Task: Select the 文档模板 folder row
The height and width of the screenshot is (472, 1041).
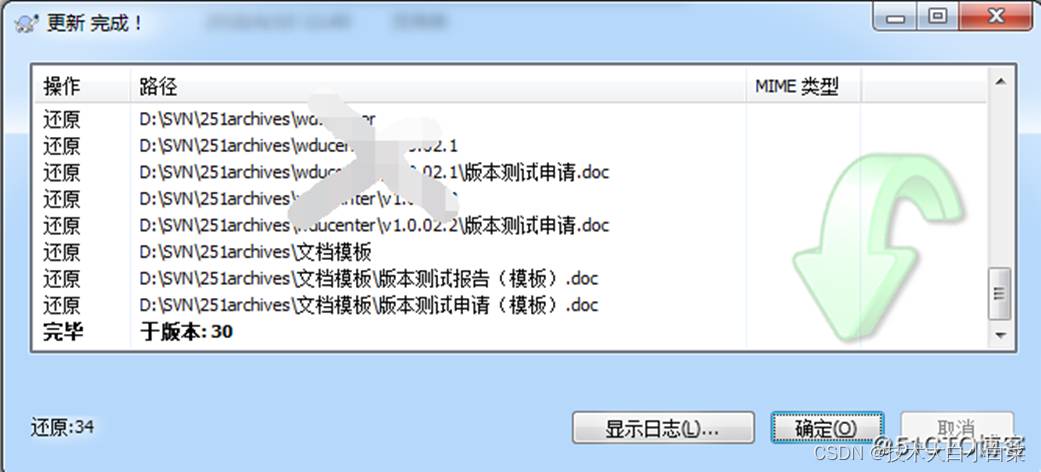Action: click(x=510, y=252)
